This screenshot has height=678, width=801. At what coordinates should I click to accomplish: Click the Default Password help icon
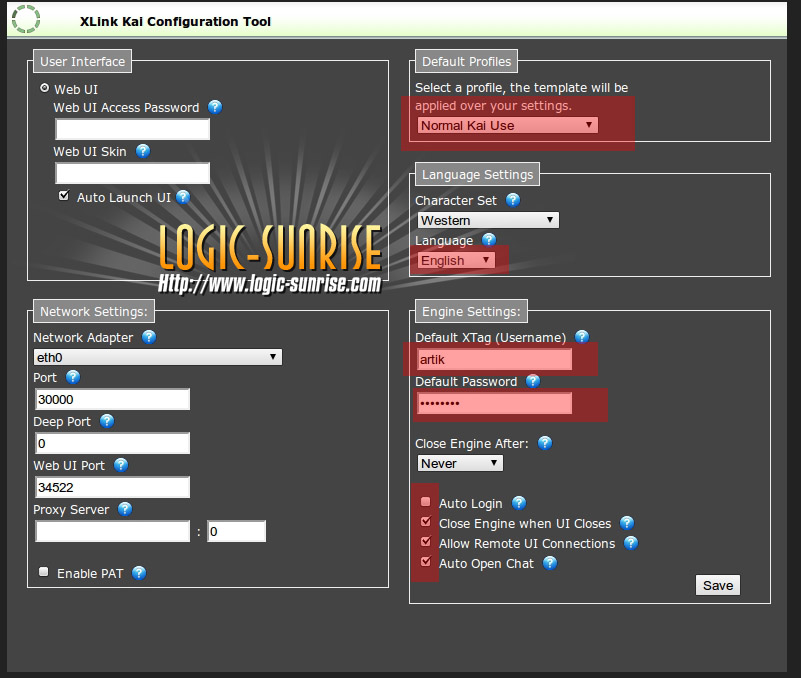533,381
